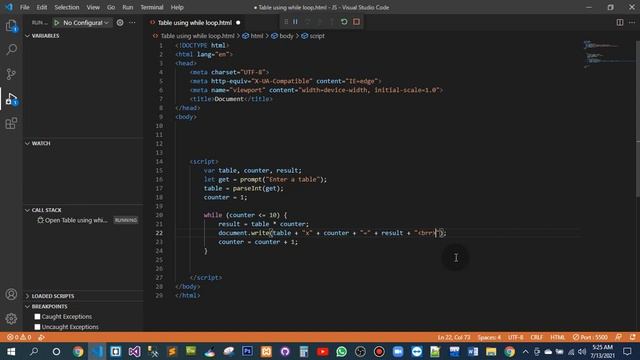Viewport: 640px width, 360px height.
Task: Open the Terminal menu
Action: pos(152,7)
